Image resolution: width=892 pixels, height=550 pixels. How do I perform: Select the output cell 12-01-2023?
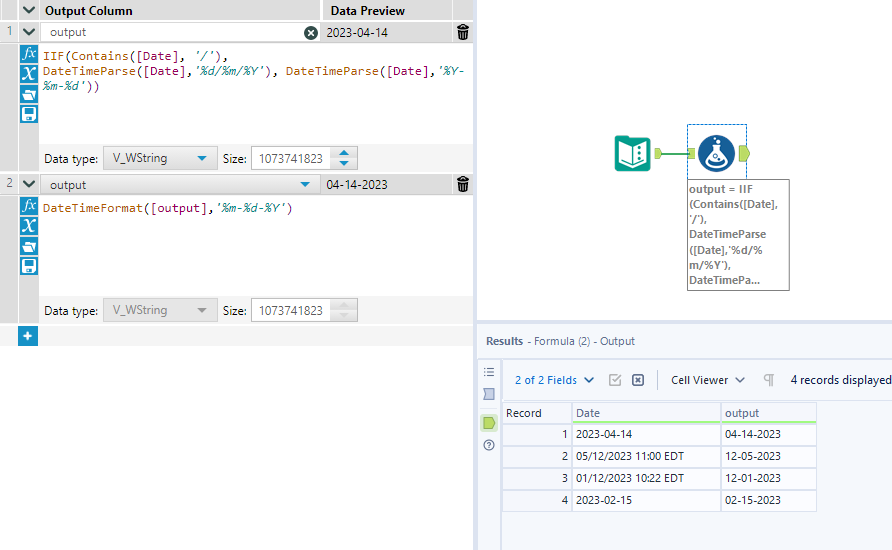[x=768, y=478]
